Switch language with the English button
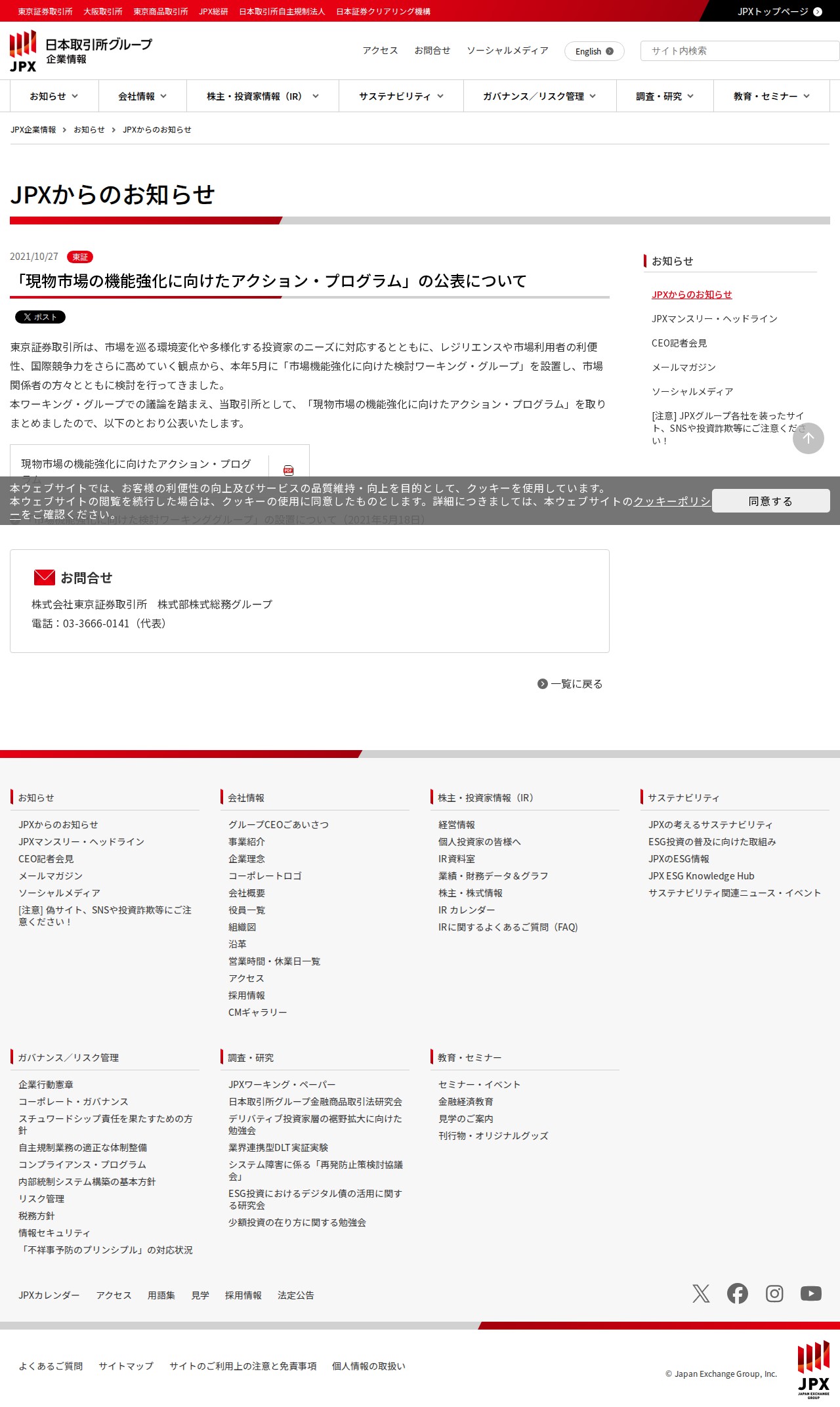The width and height of the screenshot is (840, 1407). click(x=594, y=51)
